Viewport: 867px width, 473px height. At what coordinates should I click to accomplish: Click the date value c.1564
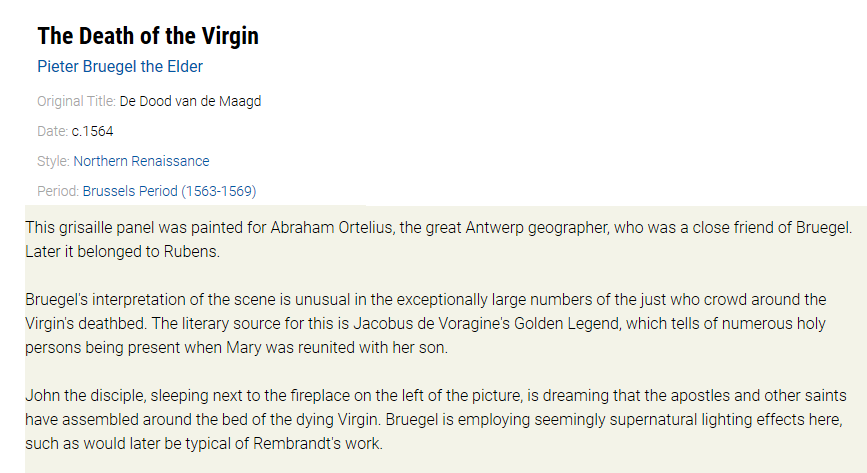click(x=92, y=131)
